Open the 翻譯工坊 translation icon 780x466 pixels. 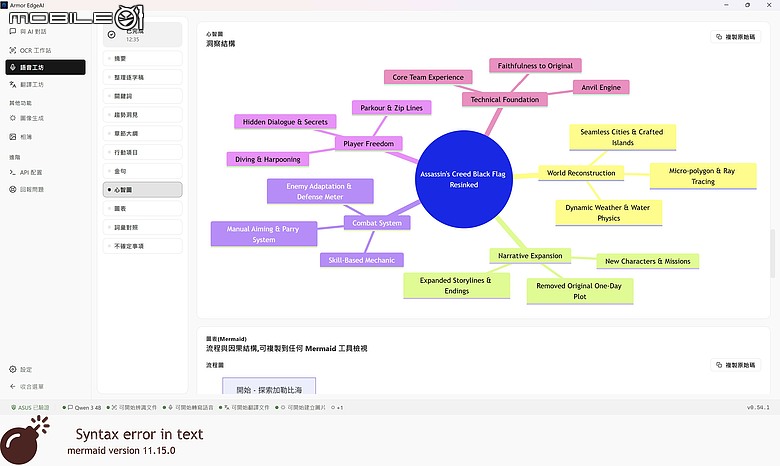click(13, 85)
